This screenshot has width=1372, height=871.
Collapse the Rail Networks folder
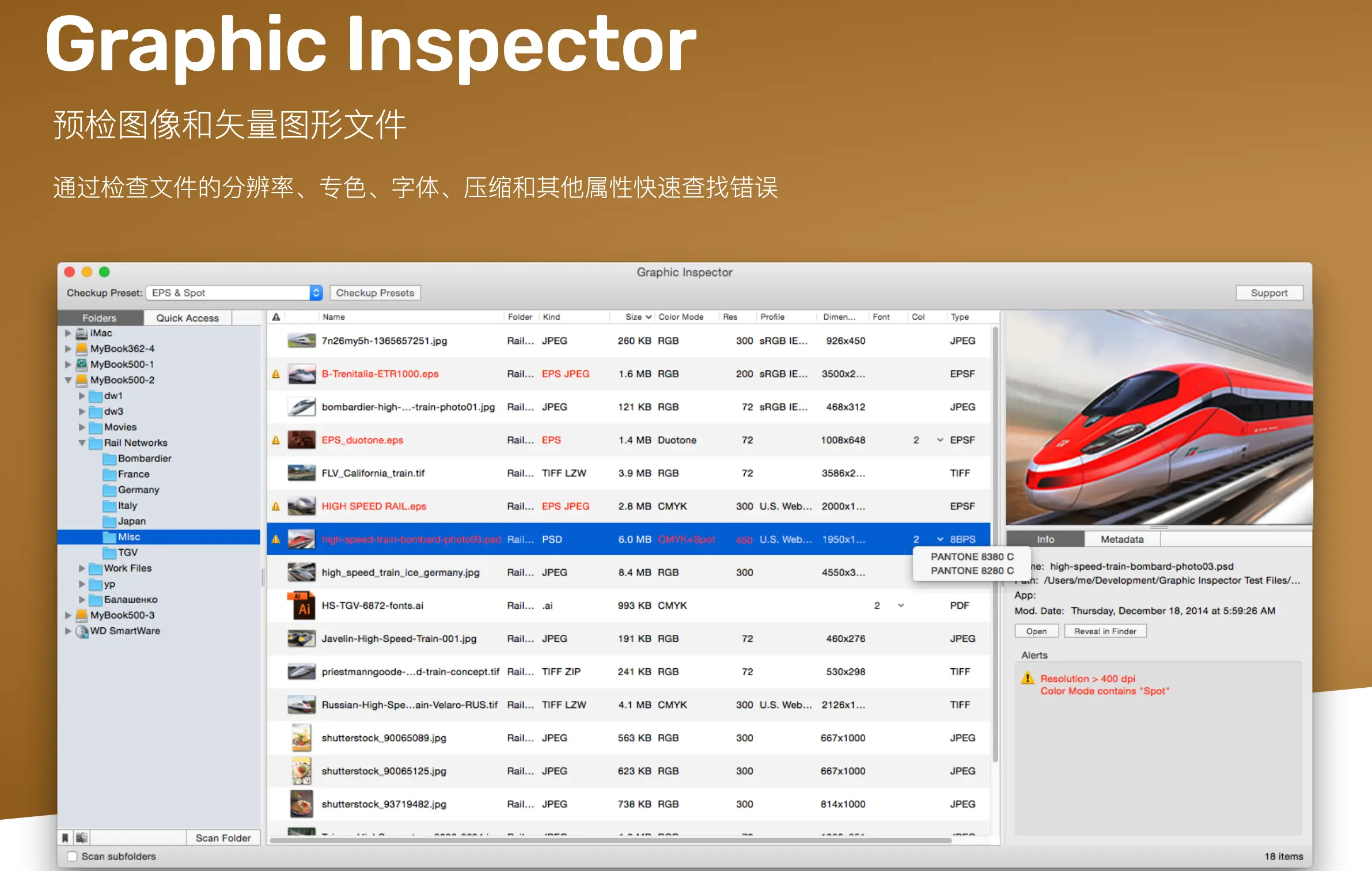click(x=82, y=443)
